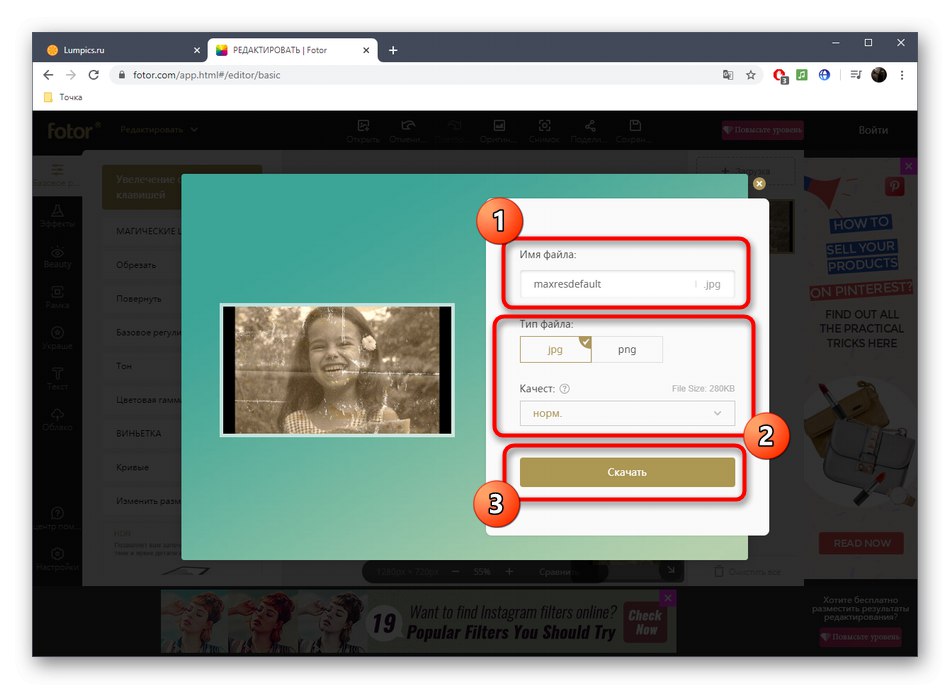The height and width of the screenshot is (689, 950).
Task: Open Chrome three-dot menu
Action: [x=902, y=75]
